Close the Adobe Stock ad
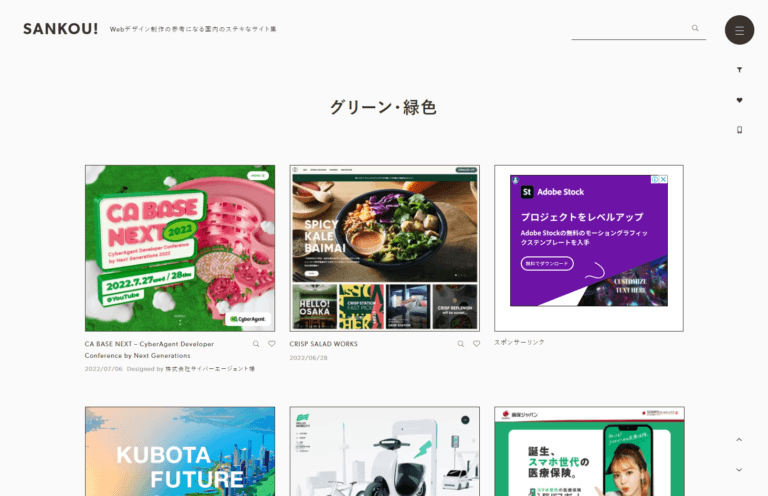Screen dimensions: 768x496 (x=663, y=180)
